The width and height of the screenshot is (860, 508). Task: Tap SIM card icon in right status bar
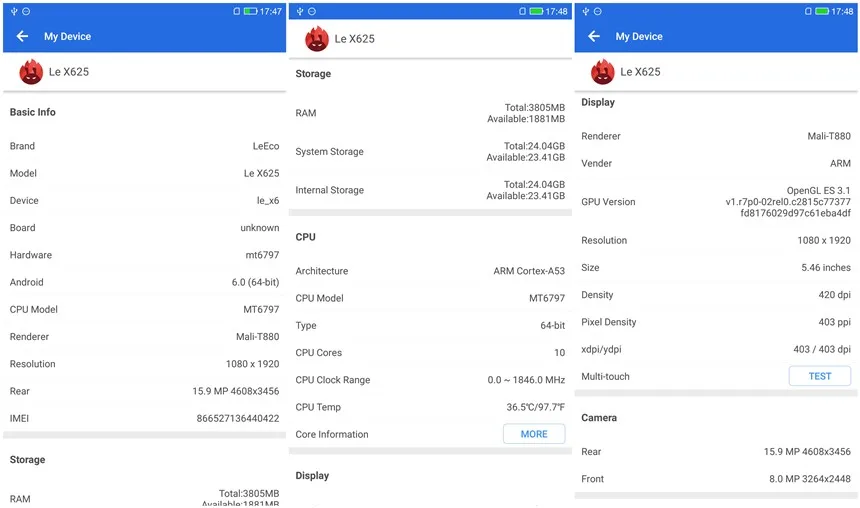point(808,11)
